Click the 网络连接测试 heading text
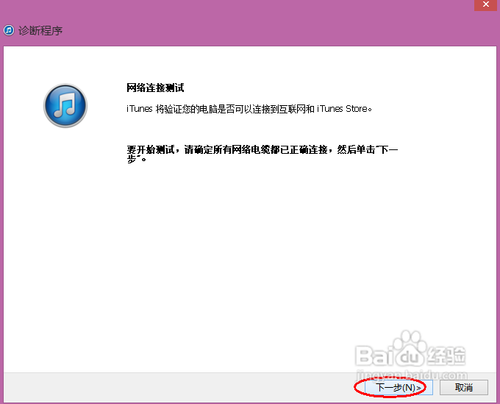 [x=155, y=88]
